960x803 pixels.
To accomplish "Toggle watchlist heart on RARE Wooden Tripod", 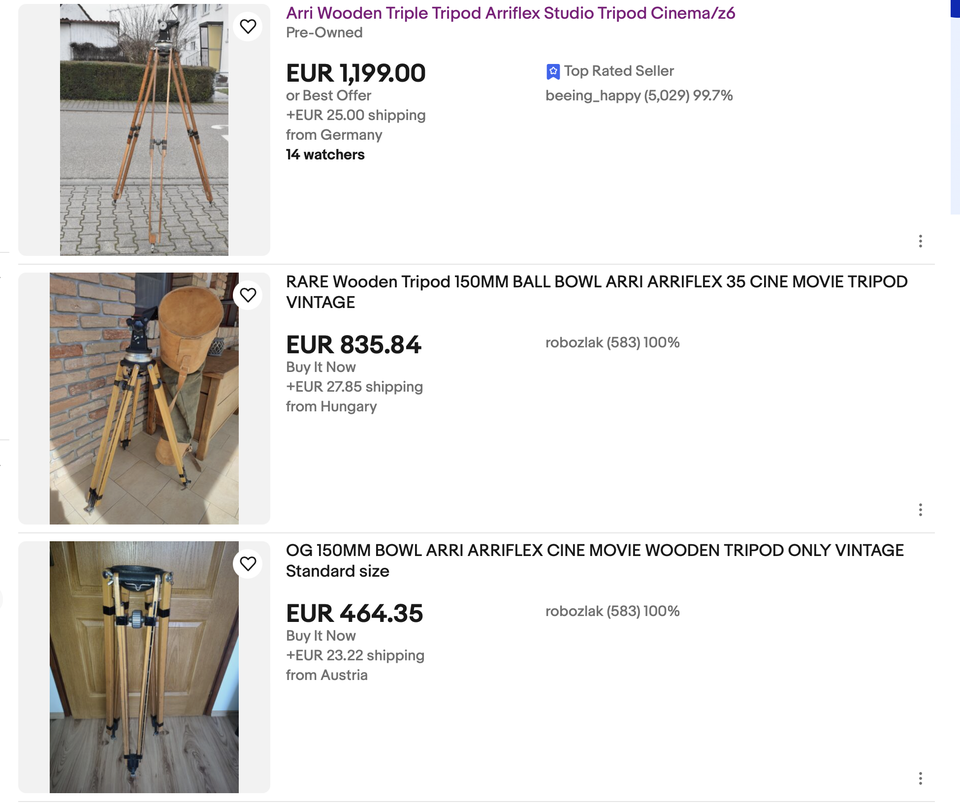I will click(248, 295).
